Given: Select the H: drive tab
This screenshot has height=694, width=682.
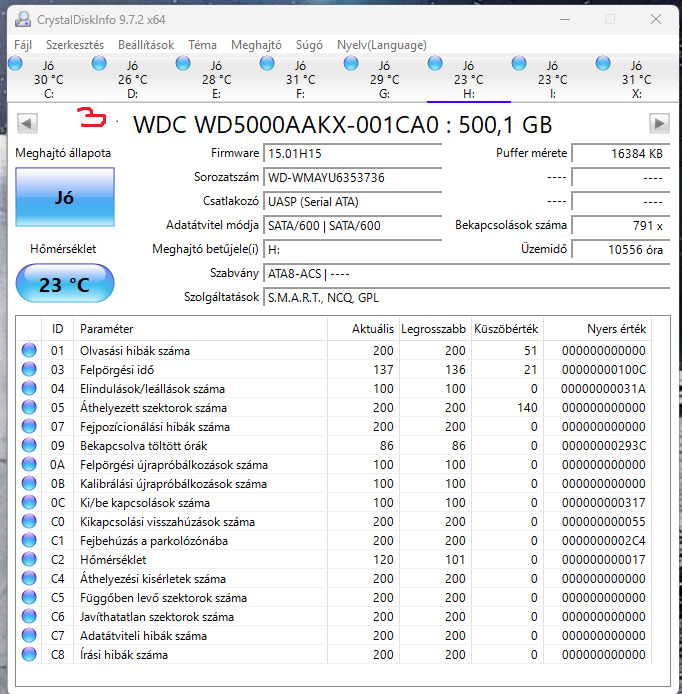Looking at the screenshot, I should point(469,79).
